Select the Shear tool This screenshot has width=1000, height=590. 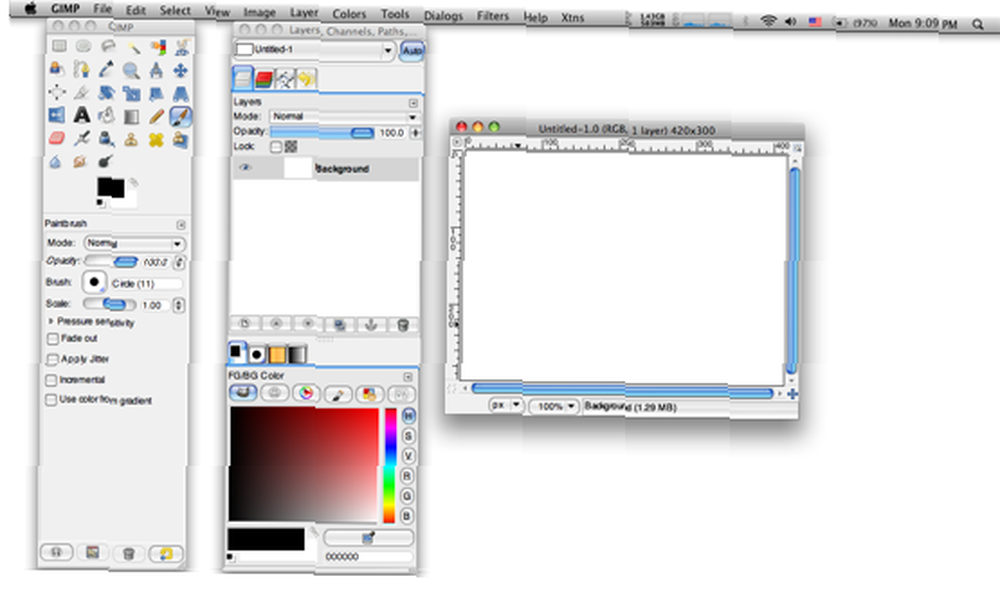tap(156, 94)
